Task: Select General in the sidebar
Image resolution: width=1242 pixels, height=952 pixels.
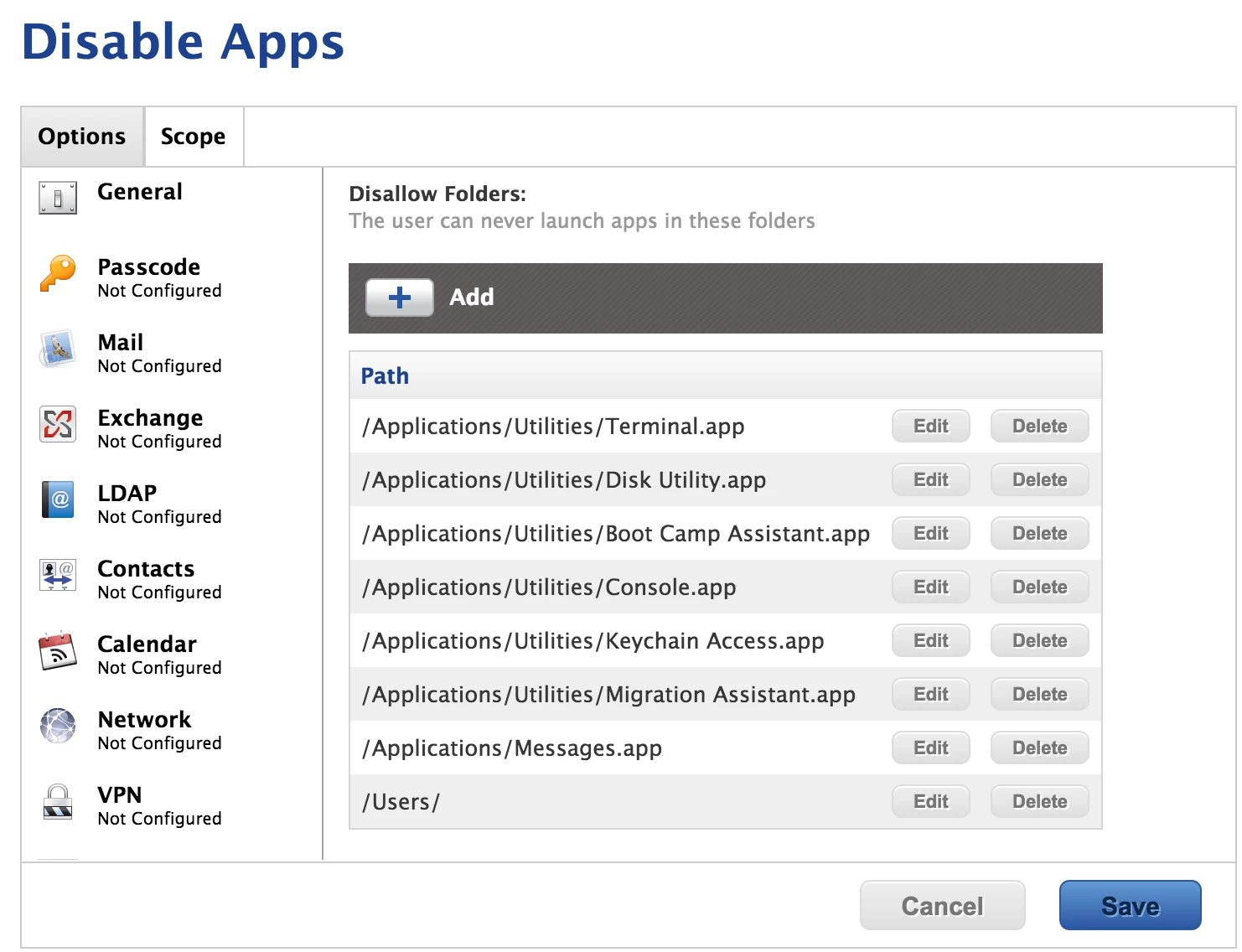Action: (140, 192)
